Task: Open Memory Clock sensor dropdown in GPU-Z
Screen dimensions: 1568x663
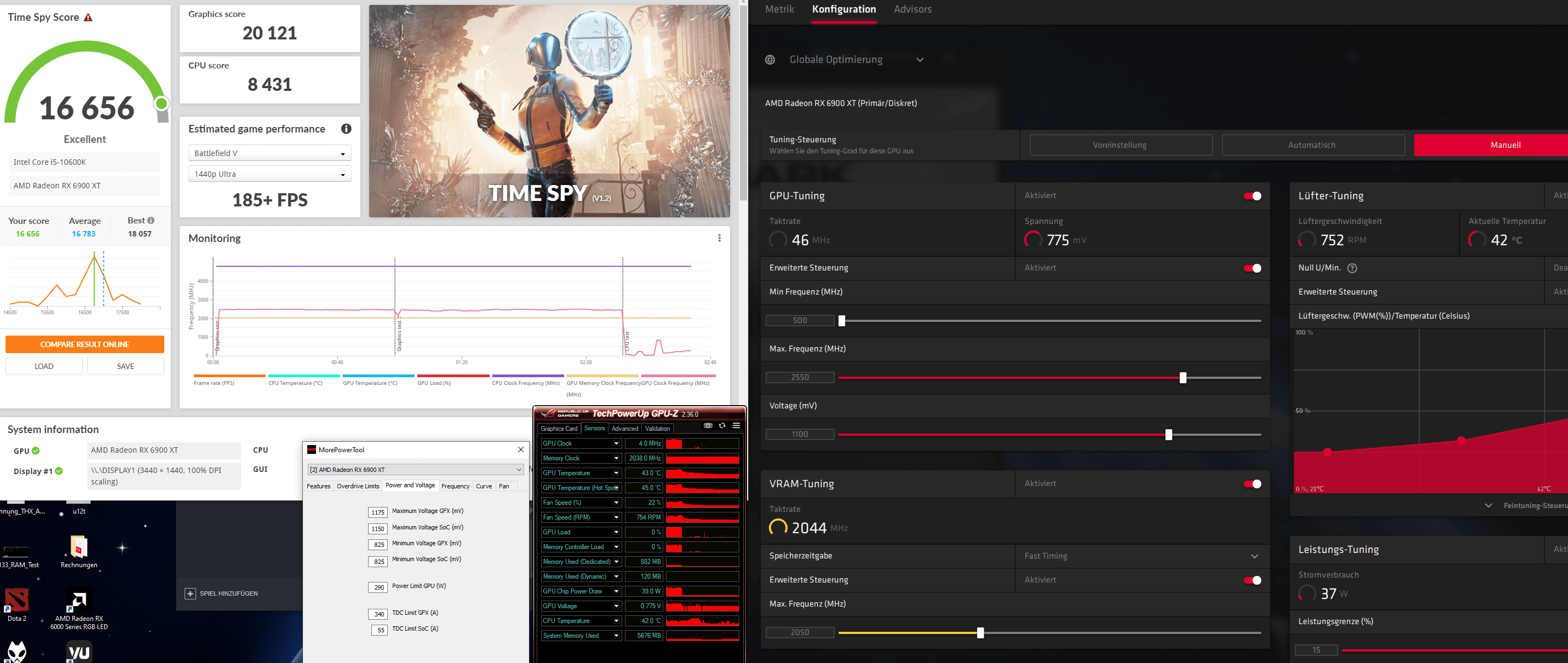Action: (x=617, y=458)
